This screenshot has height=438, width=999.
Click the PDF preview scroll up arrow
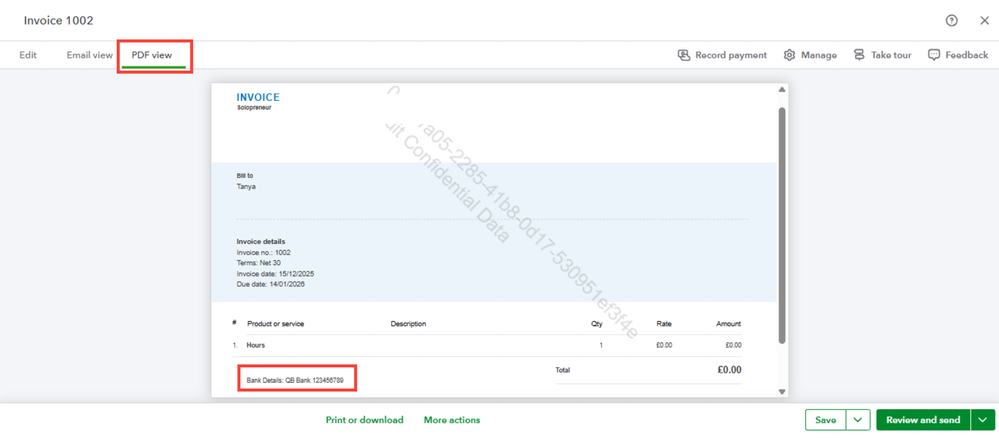[x=782, y=89]
